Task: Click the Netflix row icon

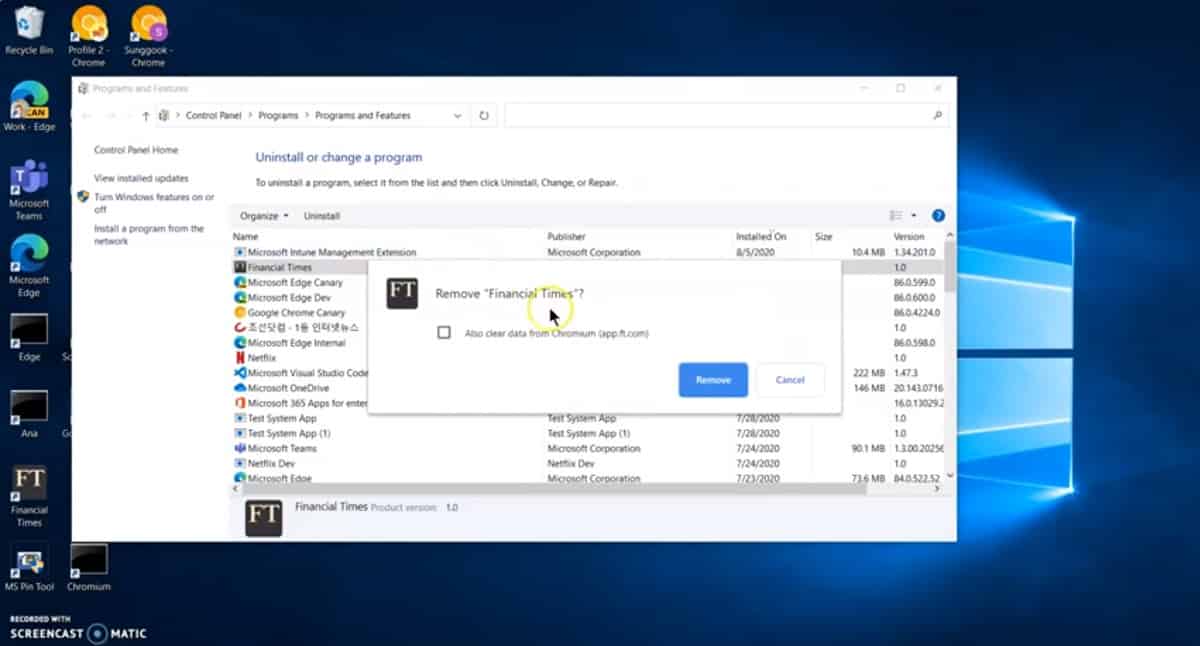Action: [240, 358]
